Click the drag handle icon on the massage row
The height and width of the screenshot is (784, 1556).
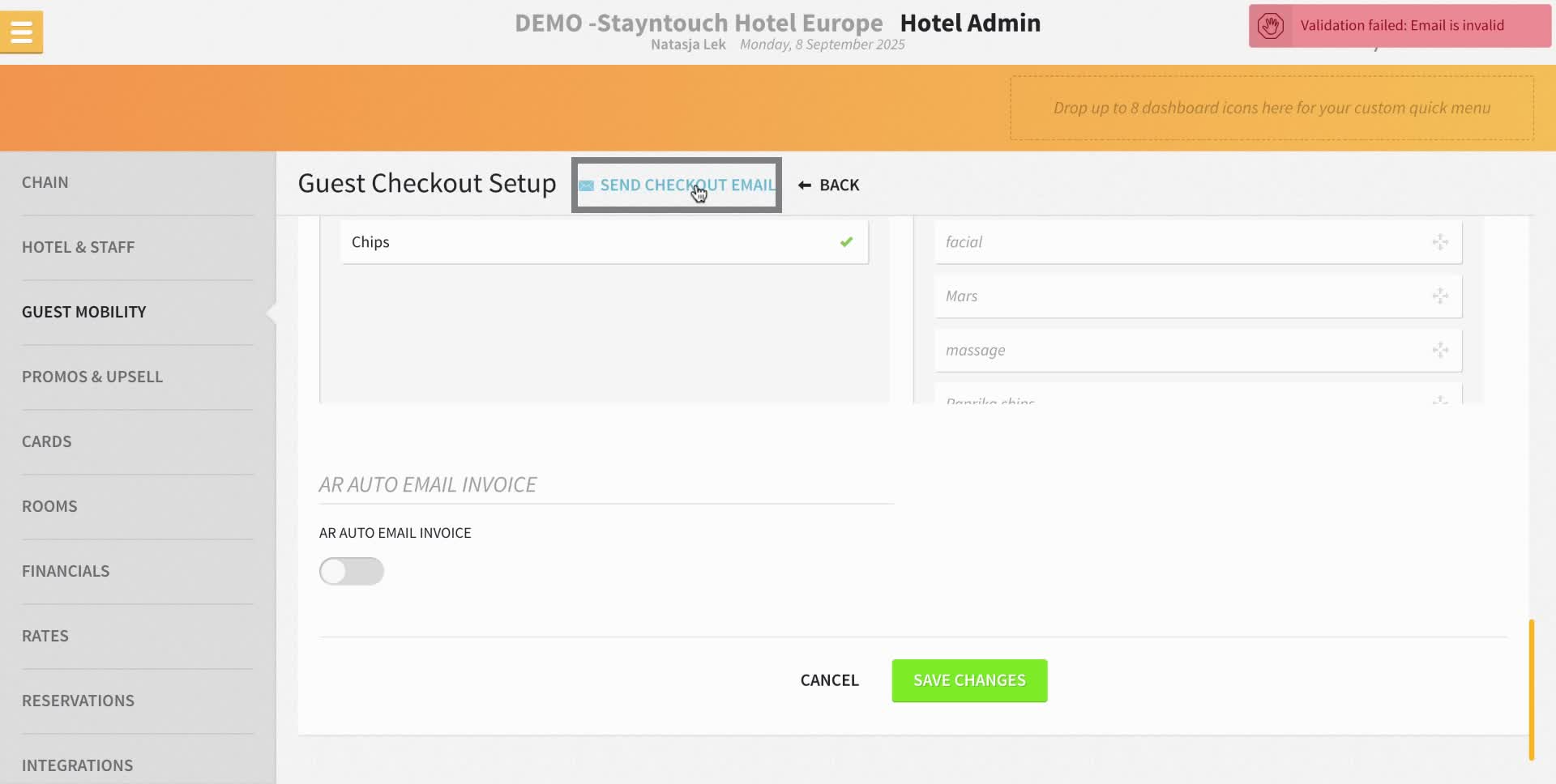(x=1440, y=350)
